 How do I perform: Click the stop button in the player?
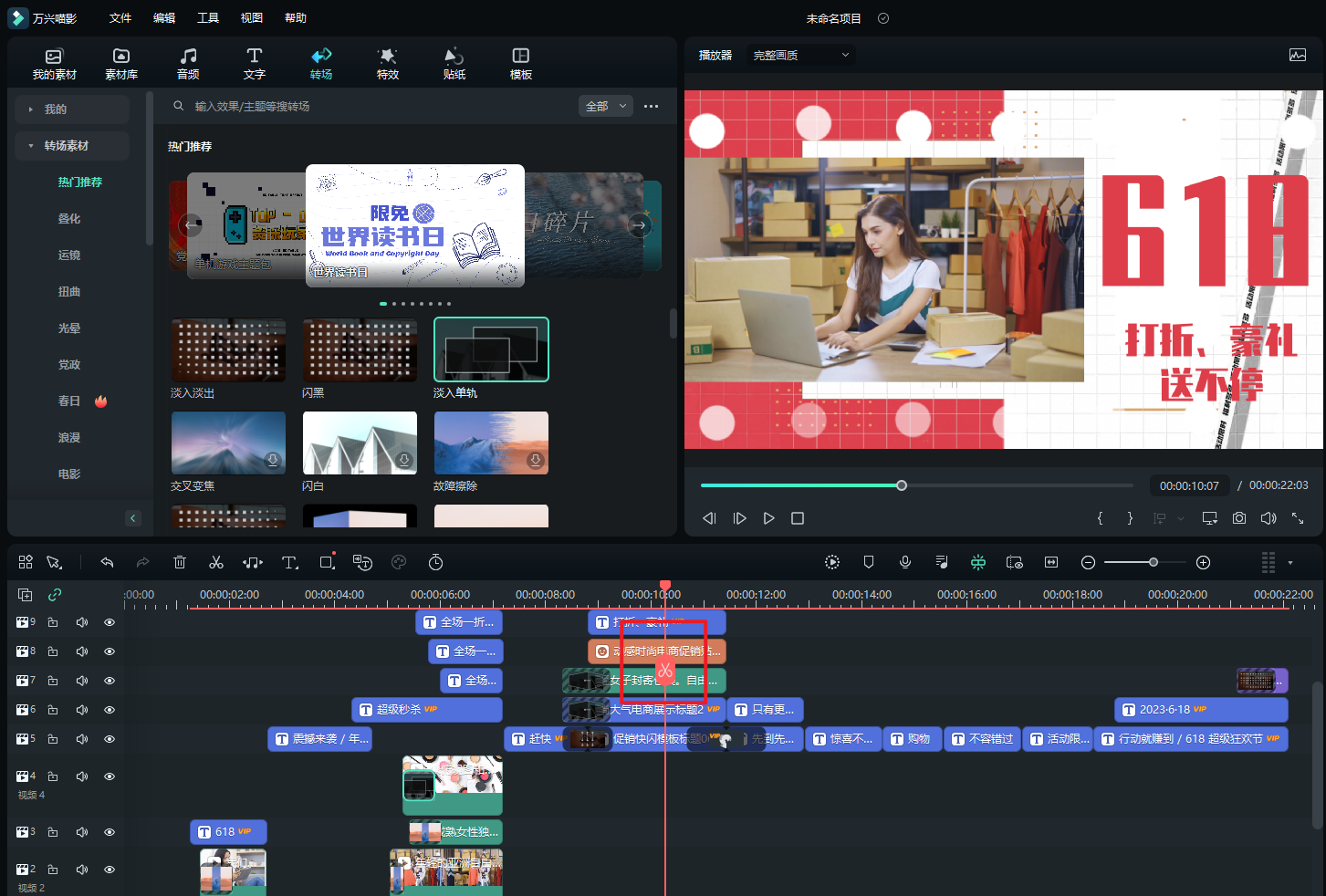798,518
